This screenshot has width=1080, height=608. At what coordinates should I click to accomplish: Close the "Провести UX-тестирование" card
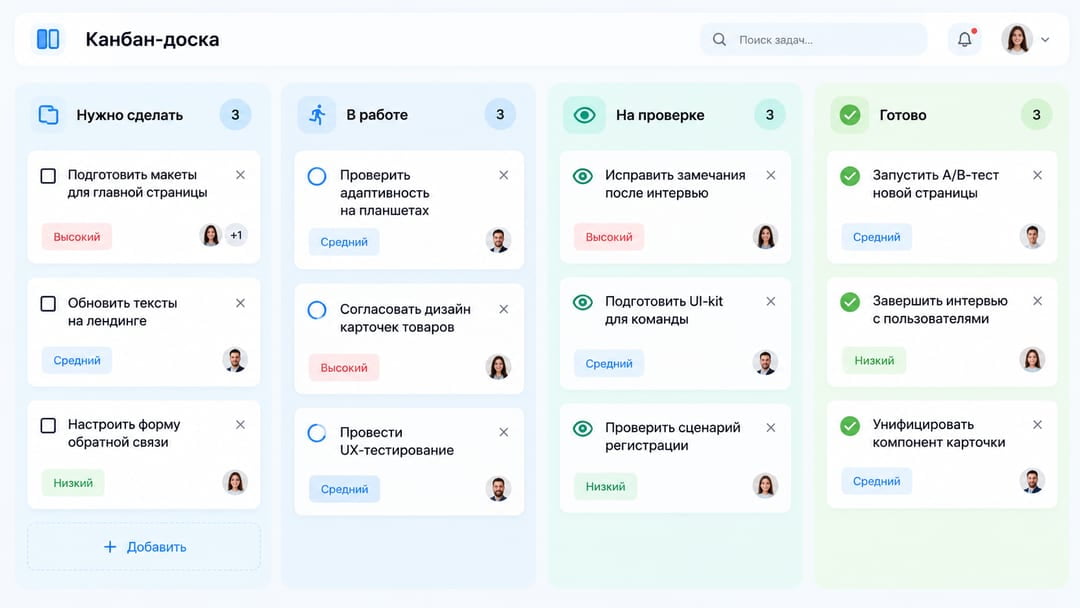point(503,432)
